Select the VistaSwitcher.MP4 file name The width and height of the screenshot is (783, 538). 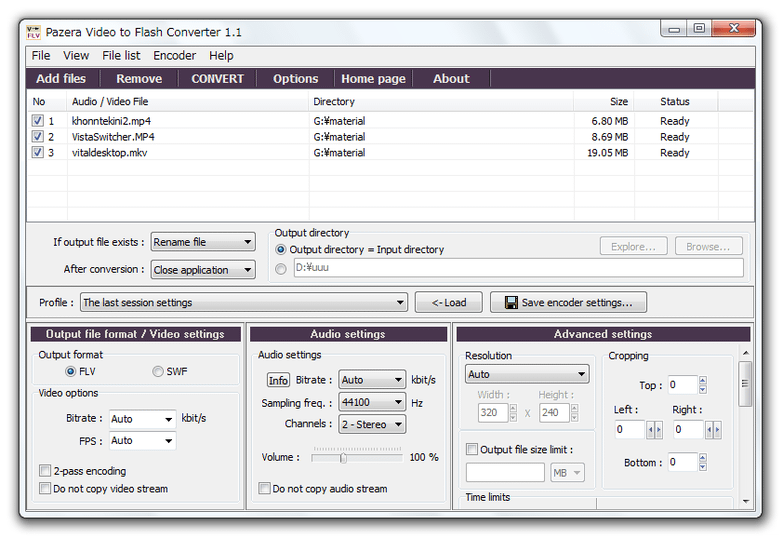(x=113, y=137)
